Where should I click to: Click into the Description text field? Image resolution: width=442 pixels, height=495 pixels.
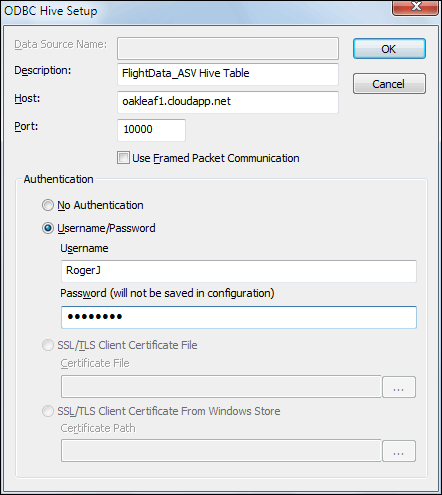click(228, 74)
